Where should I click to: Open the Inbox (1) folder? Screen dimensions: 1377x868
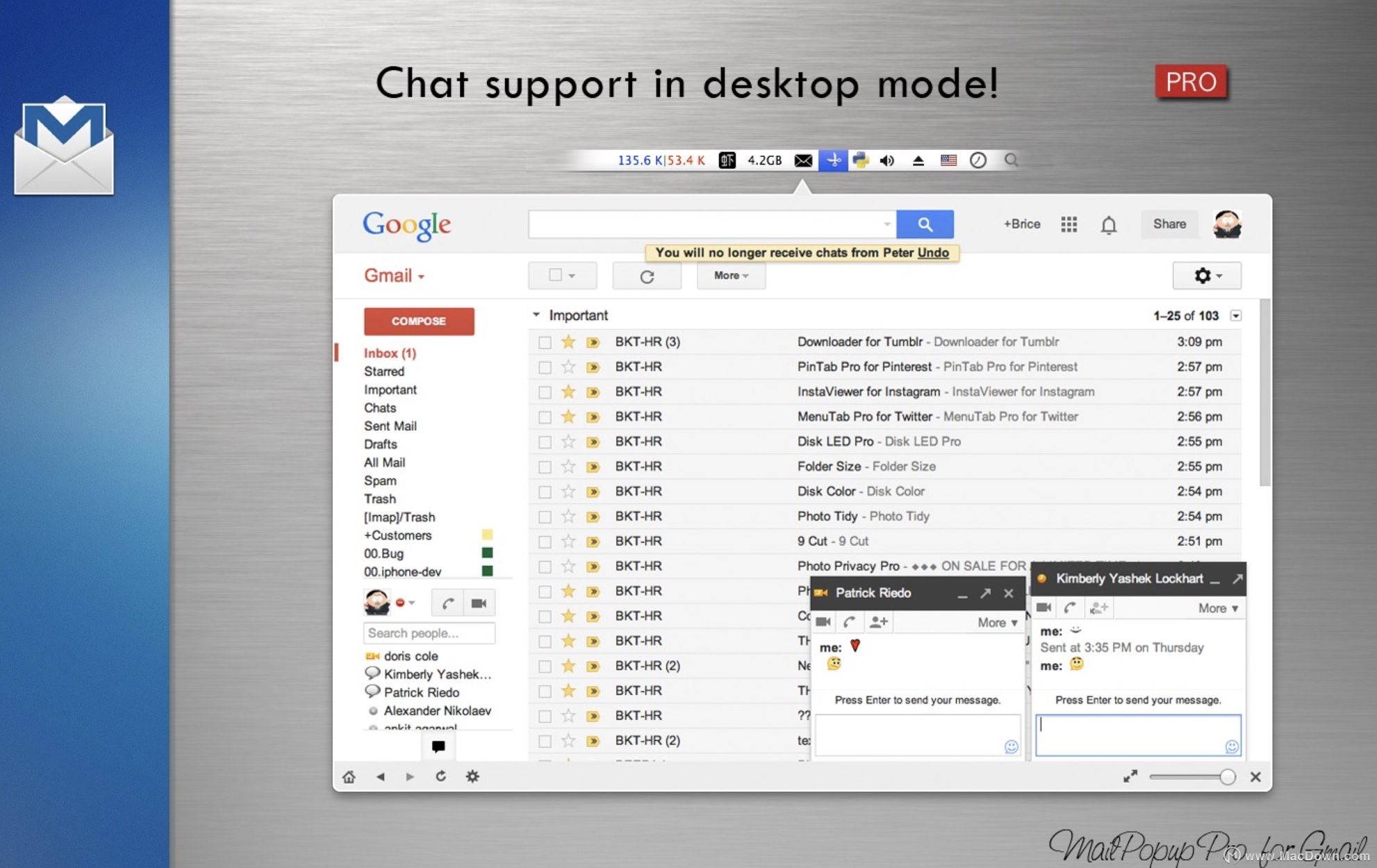[x=390, y=353]
